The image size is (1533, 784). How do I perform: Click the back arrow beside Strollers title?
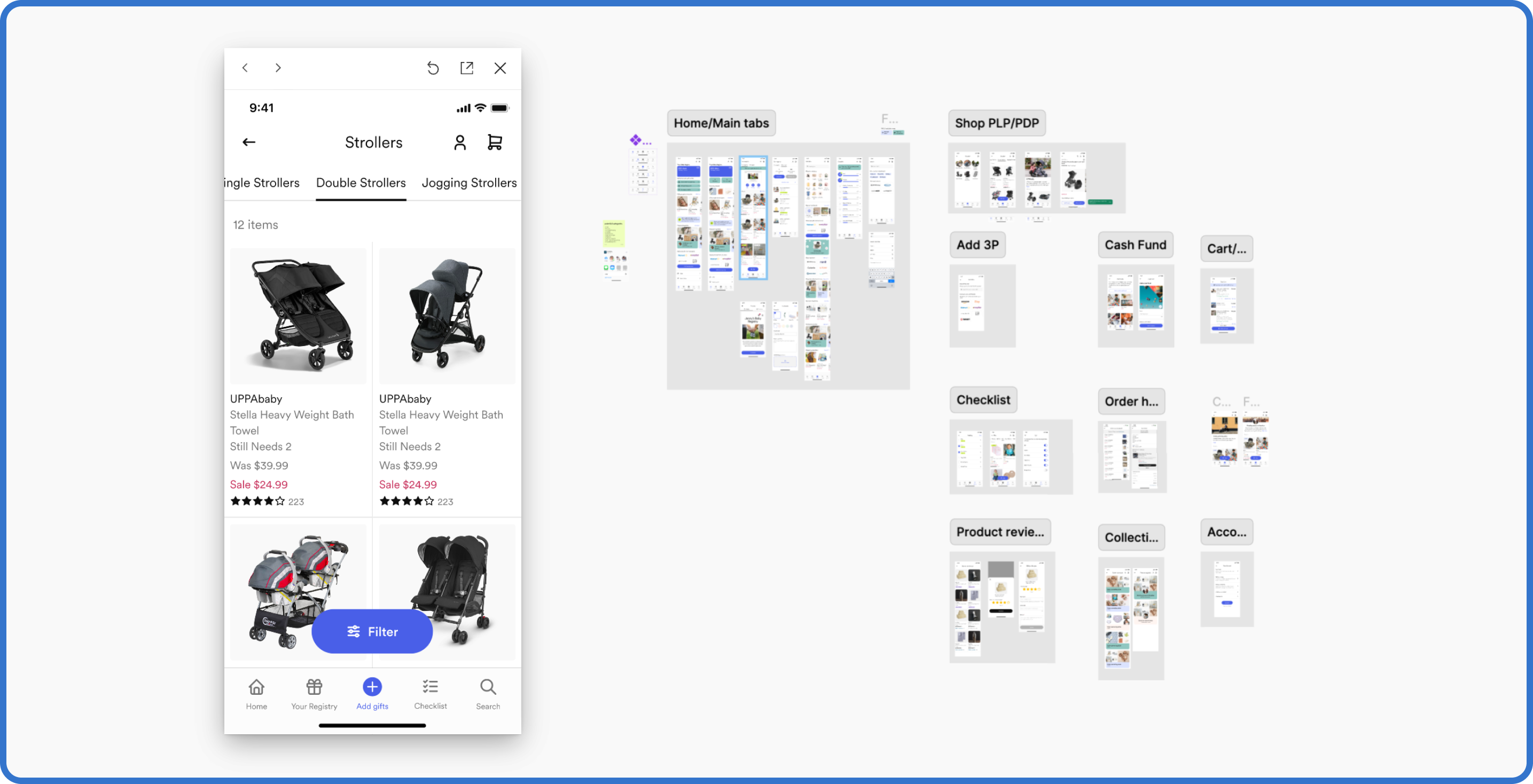tap(249, 142)
